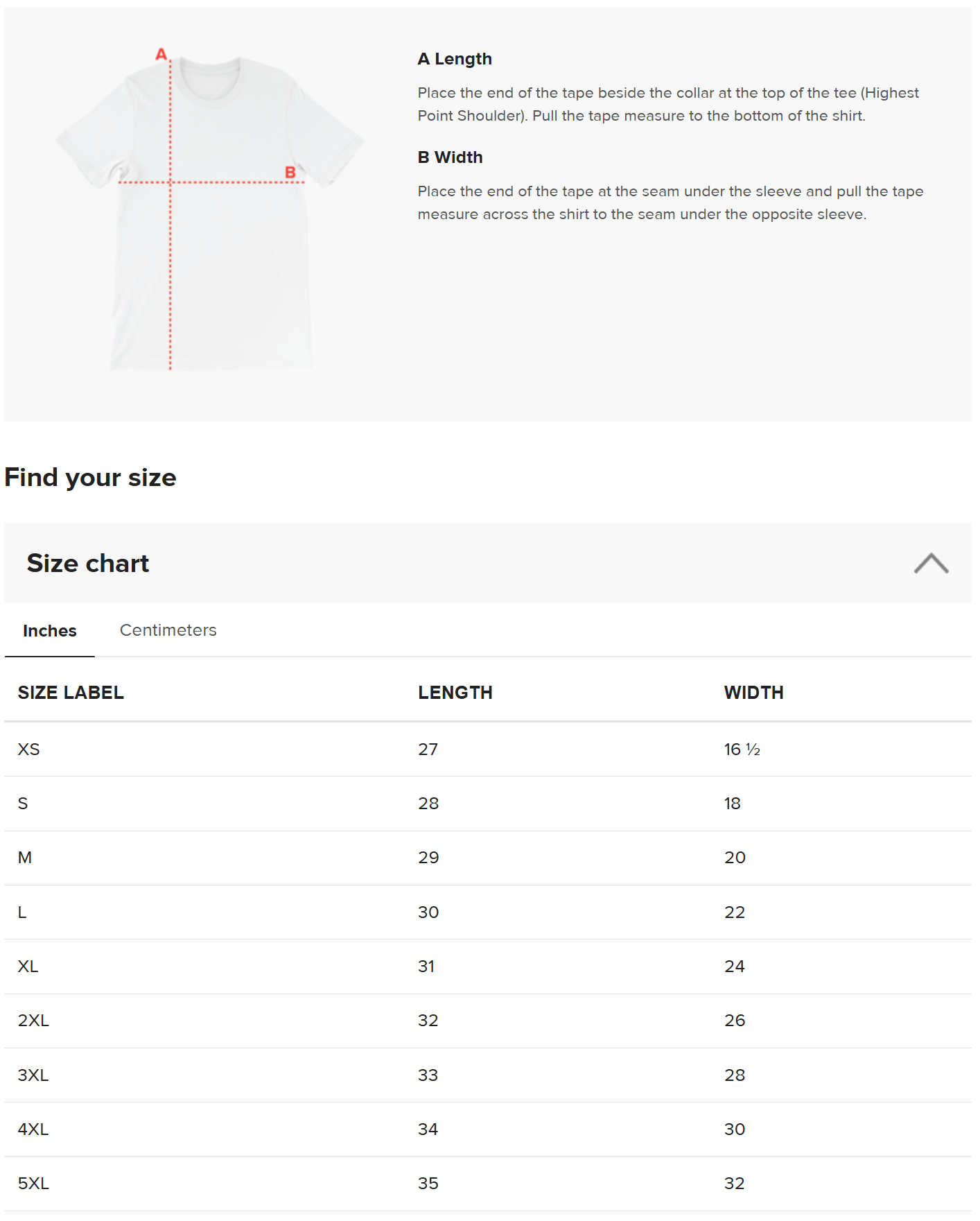Click the 16 ½ width value

point(742,750)
